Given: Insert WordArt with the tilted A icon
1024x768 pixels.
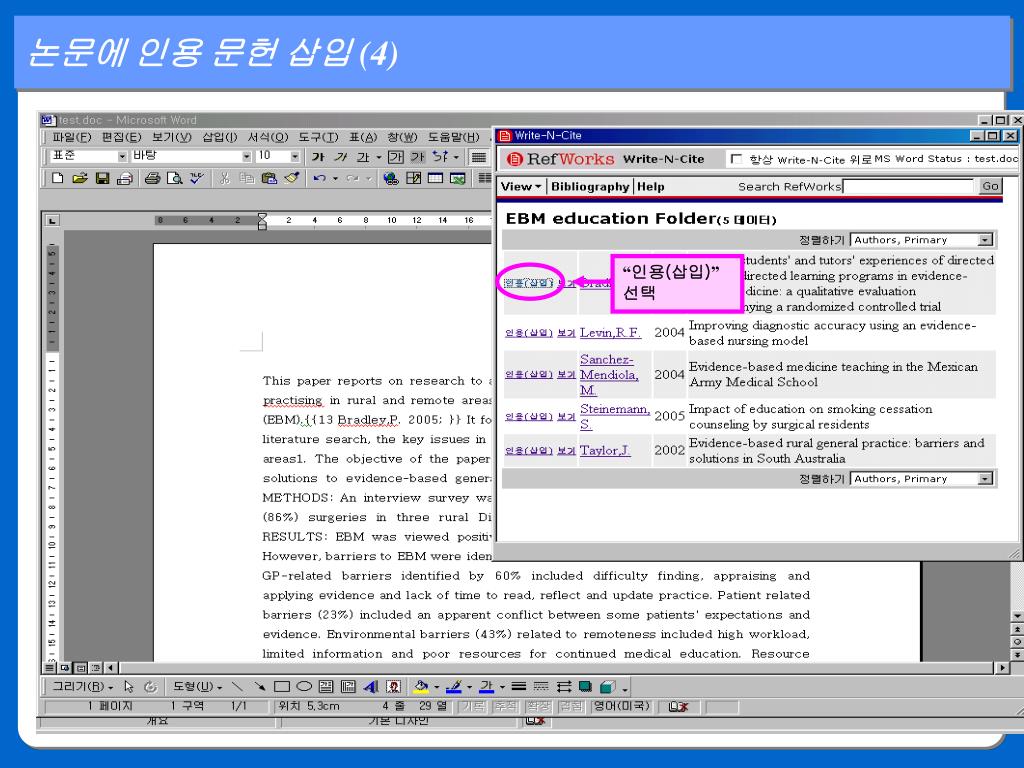Looking at the screenshot, I should pos(371,686).
